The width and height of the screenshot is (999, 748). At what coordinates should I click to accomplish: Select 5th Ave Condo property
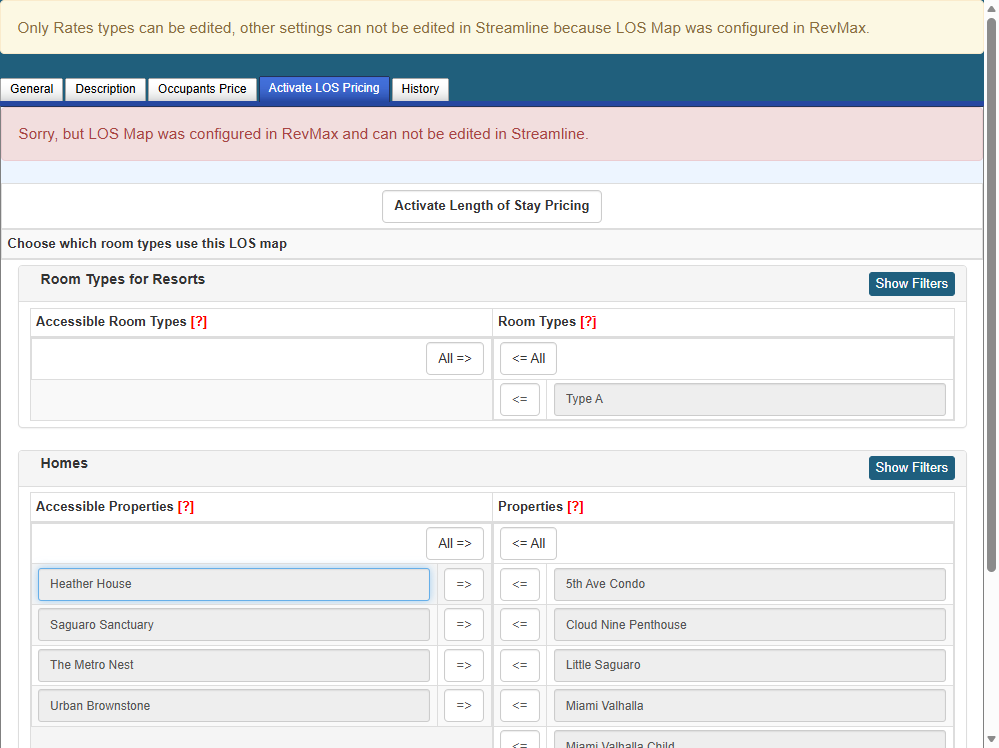749,584
